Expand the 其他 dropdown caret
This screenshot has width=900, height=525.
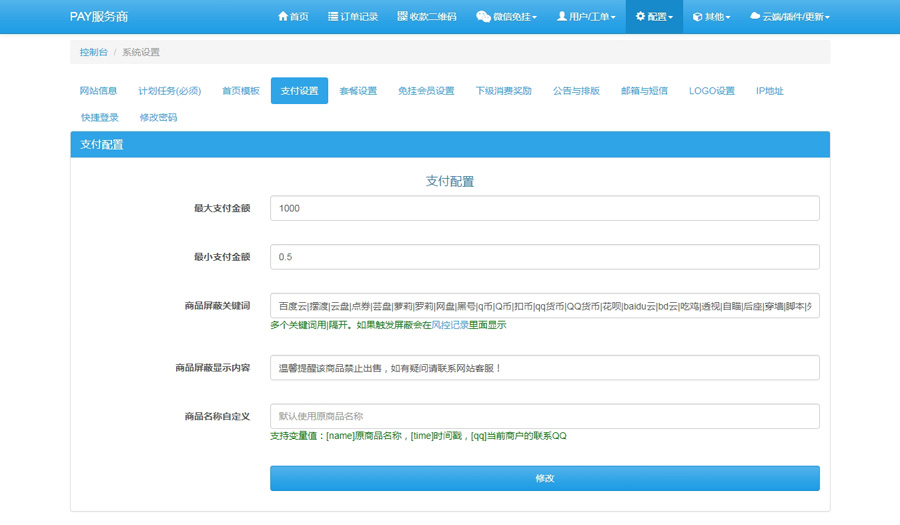click(728, 18)
